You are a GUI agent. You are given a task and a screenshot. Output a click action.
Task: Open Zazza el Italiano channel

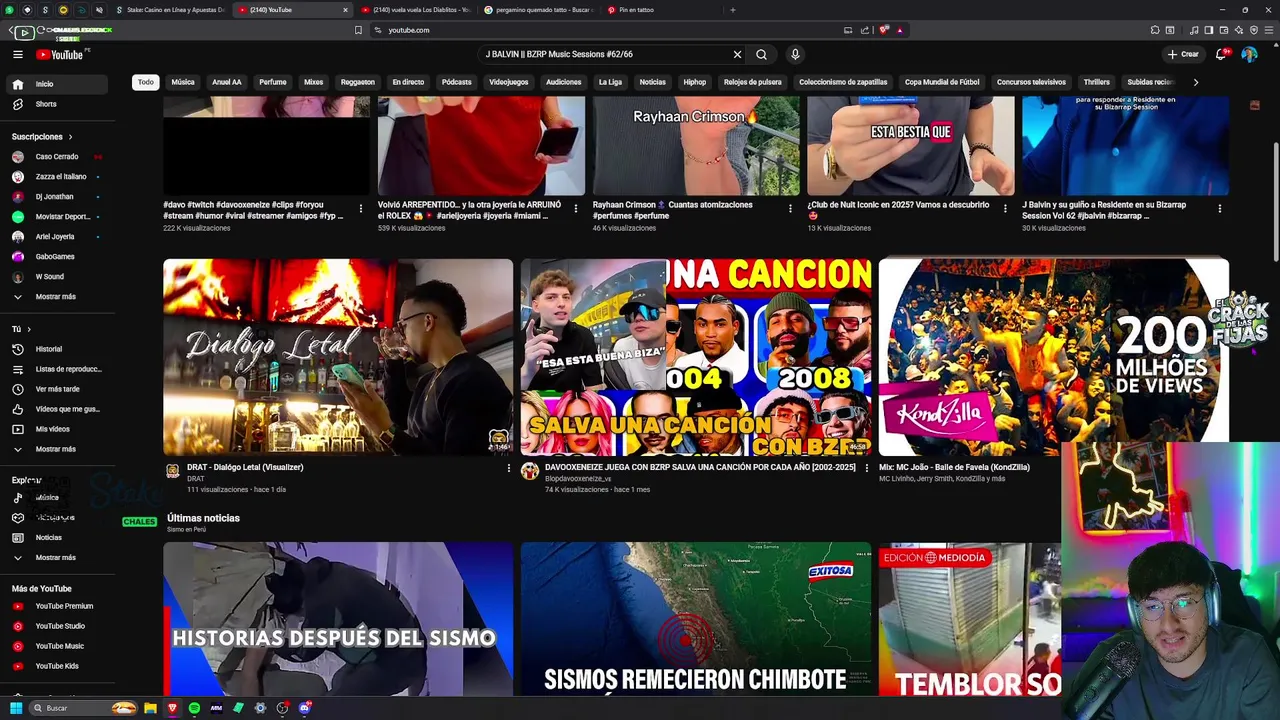pos(57,176)
